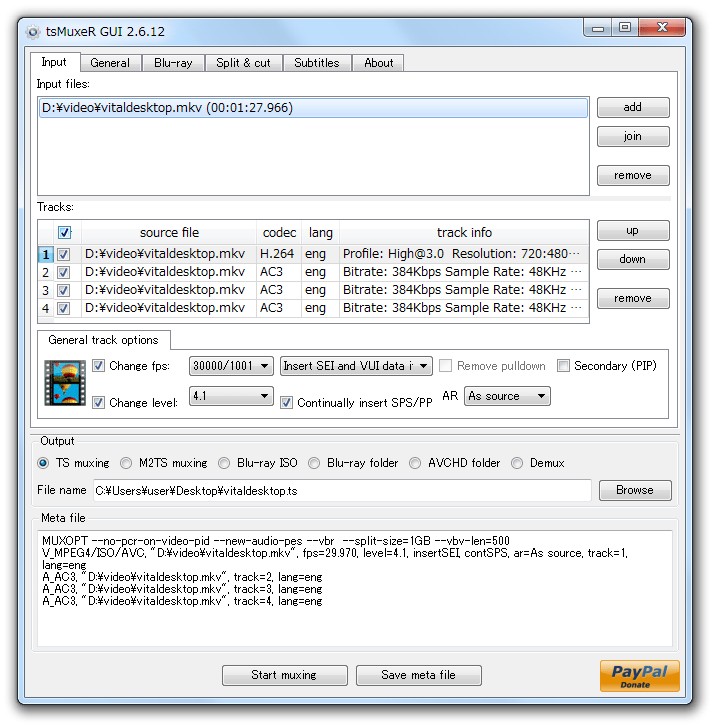This screenshot has width=715, height=728.
Task: Select the Demux output option
Action: coord(517,463)
